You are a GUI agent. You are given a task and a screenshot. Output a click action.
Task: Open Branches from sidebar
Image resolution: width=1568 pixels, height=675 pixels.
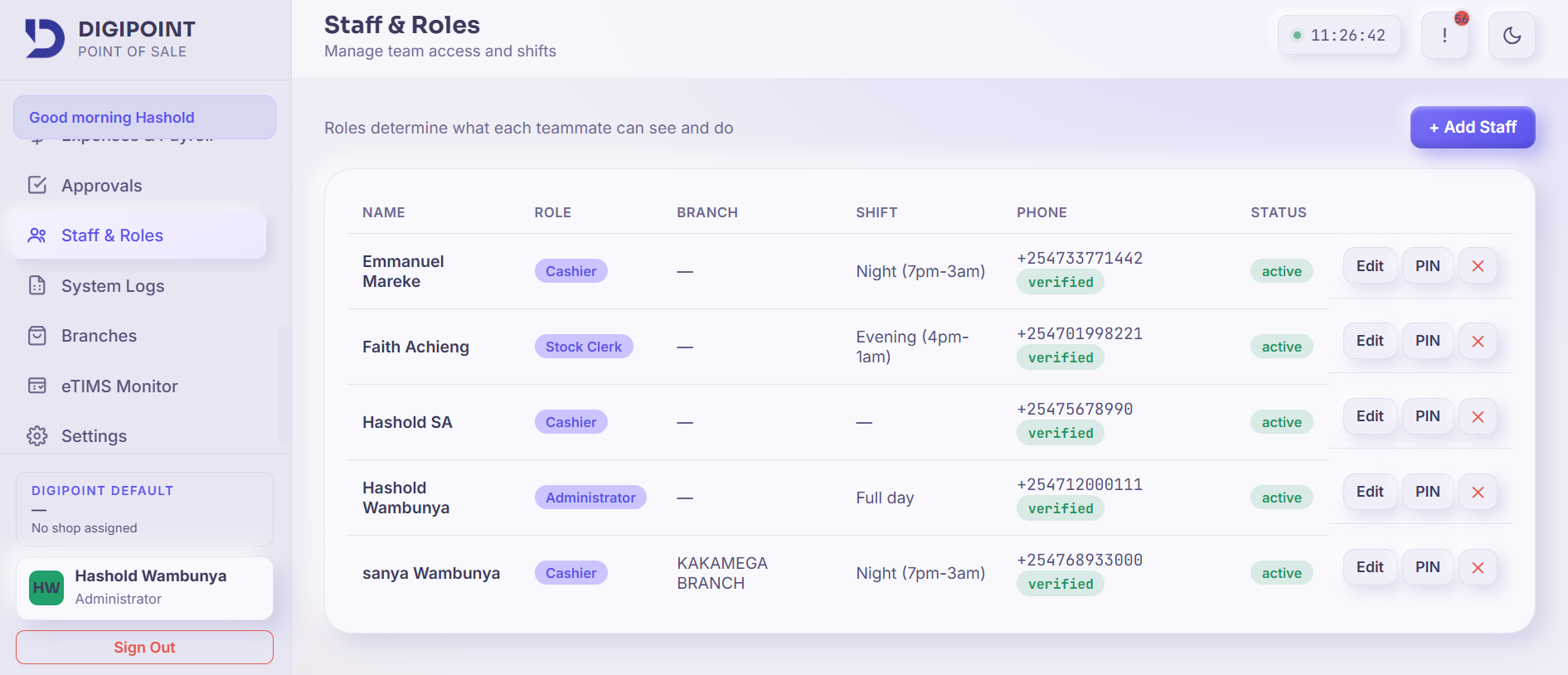[138, 336]
